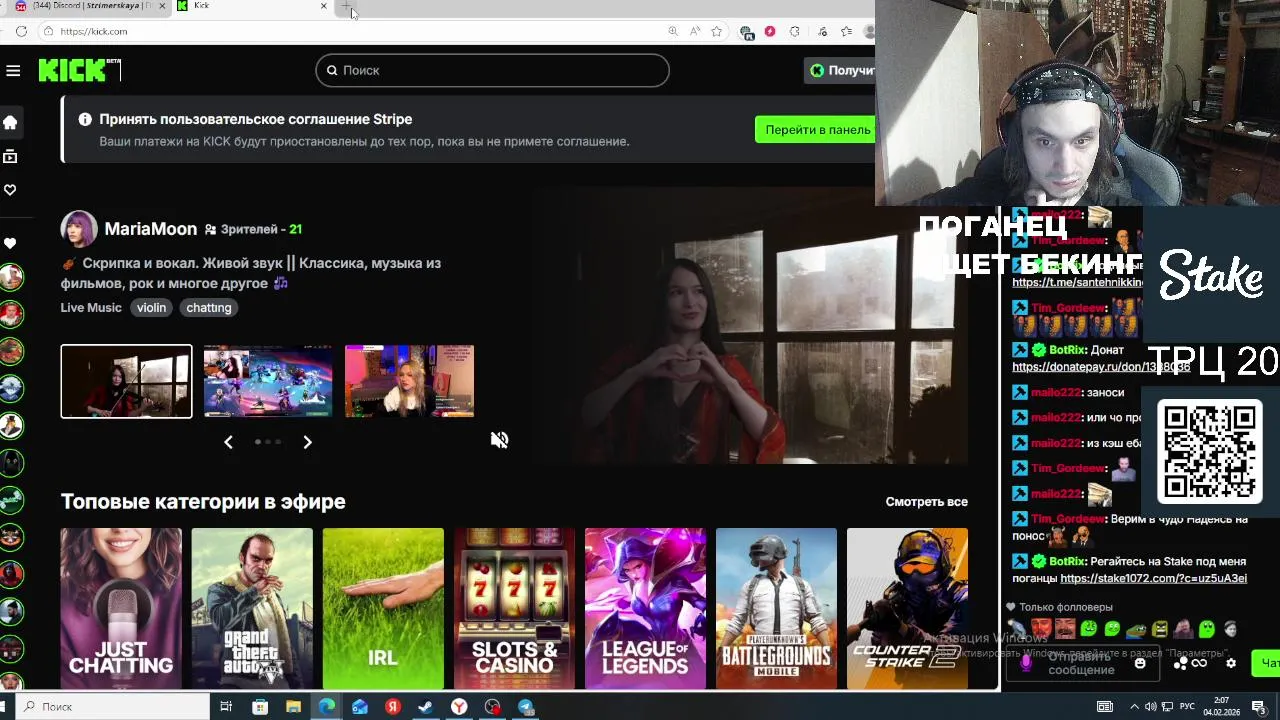
Task: Open the red lightning extension icon
Action: tap(769, 31)
